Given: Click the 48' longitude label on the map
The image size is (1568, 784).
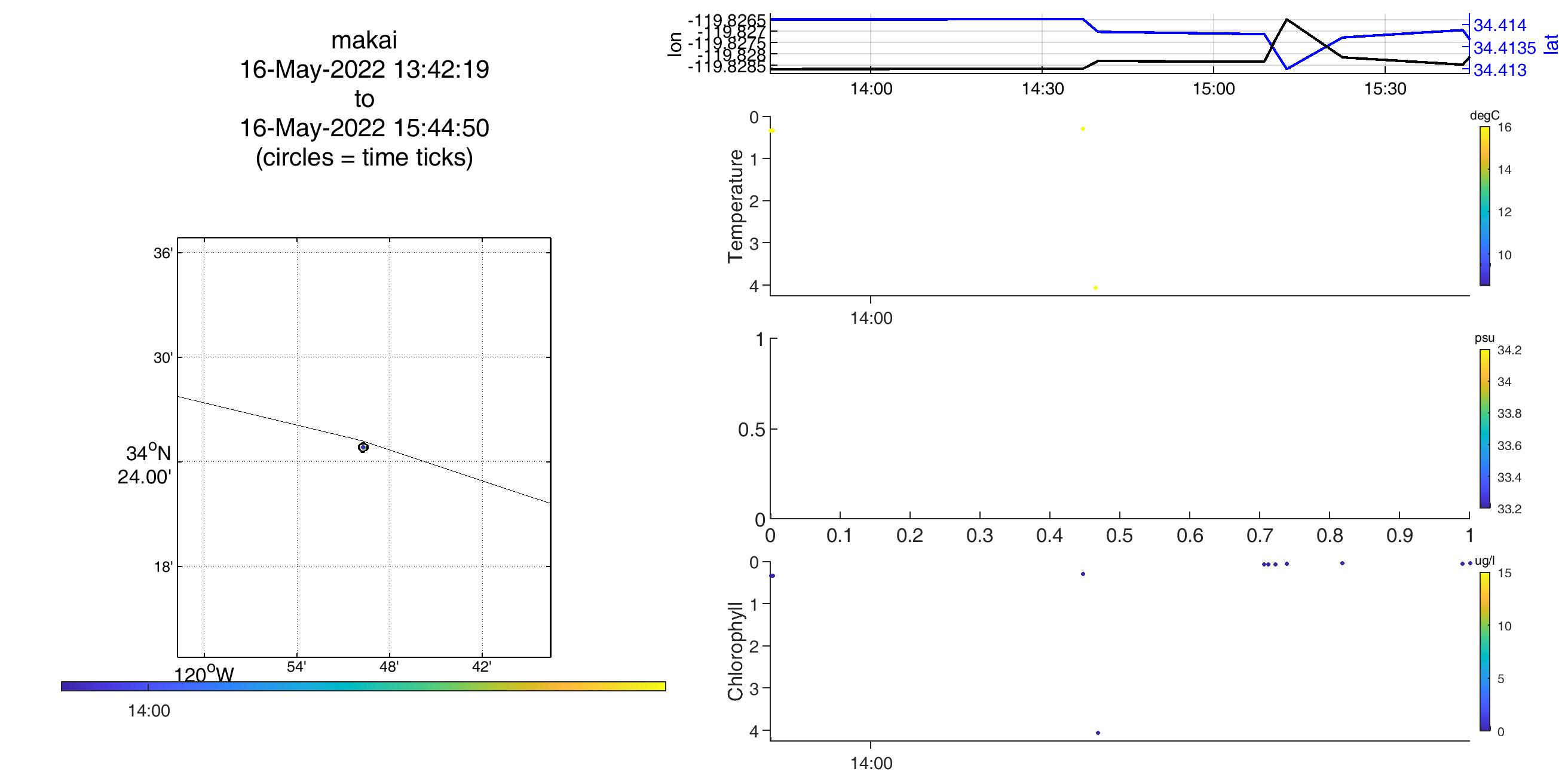Looking at the screenshot, I should [x=389, y=667].
